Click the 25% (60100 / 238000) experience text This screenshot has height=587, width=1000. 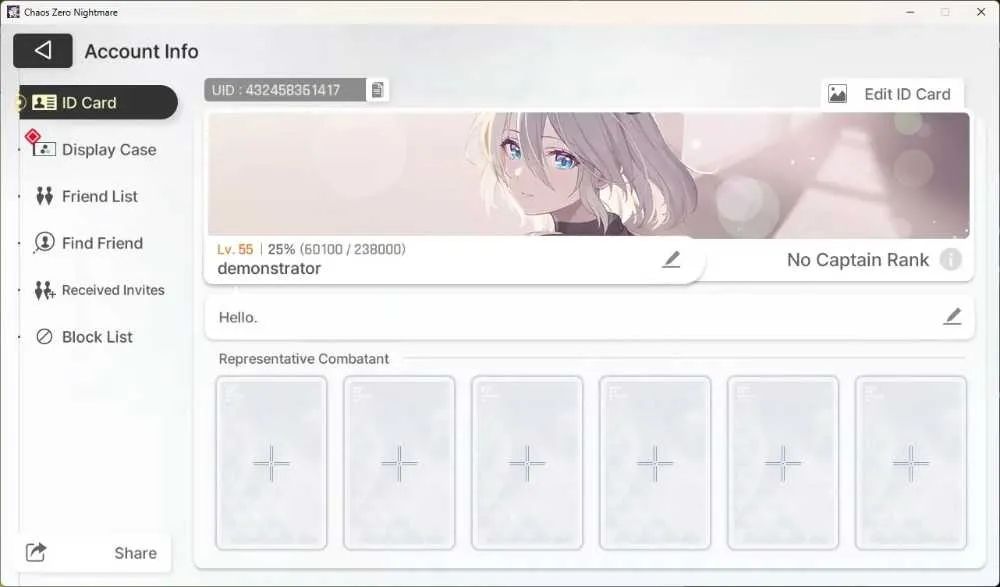(x=337, y=249)
